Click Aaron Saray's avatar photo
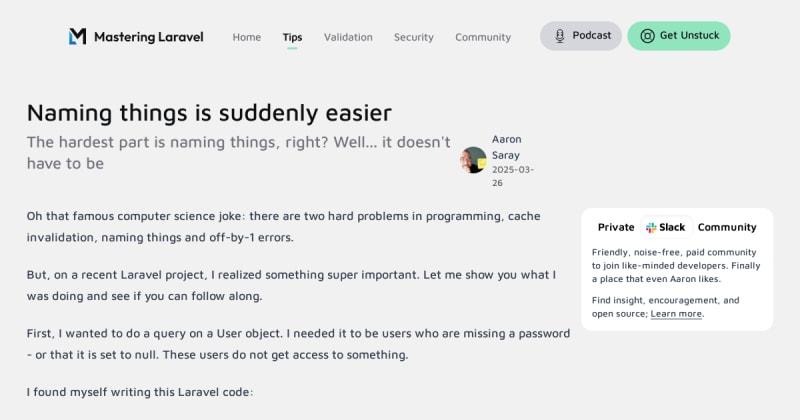The width and height of the screenshot is (800, 420). [x=473, y=161]
